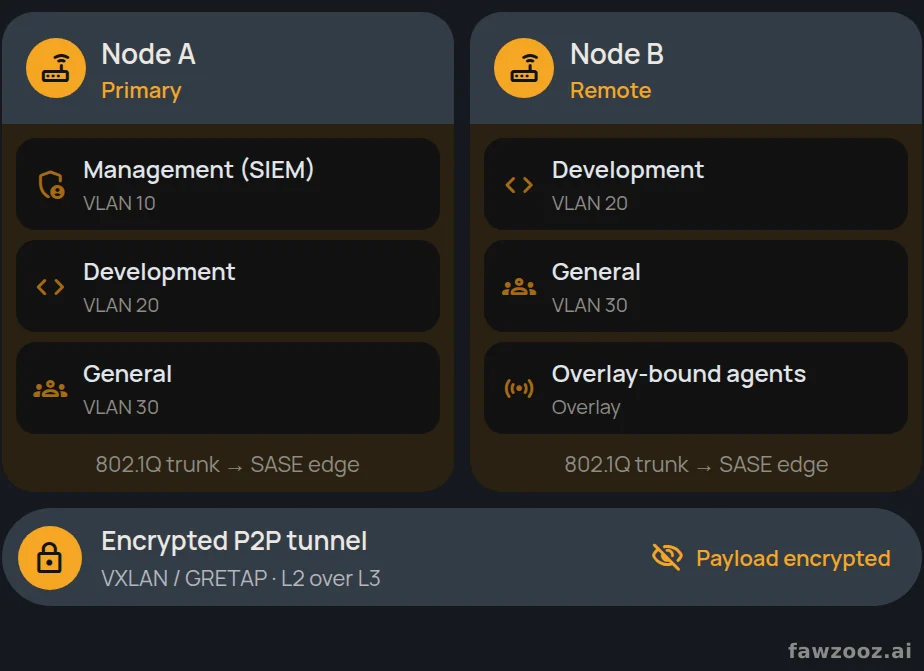Click the code brackets icon in Node B Development

pos(519,185)
